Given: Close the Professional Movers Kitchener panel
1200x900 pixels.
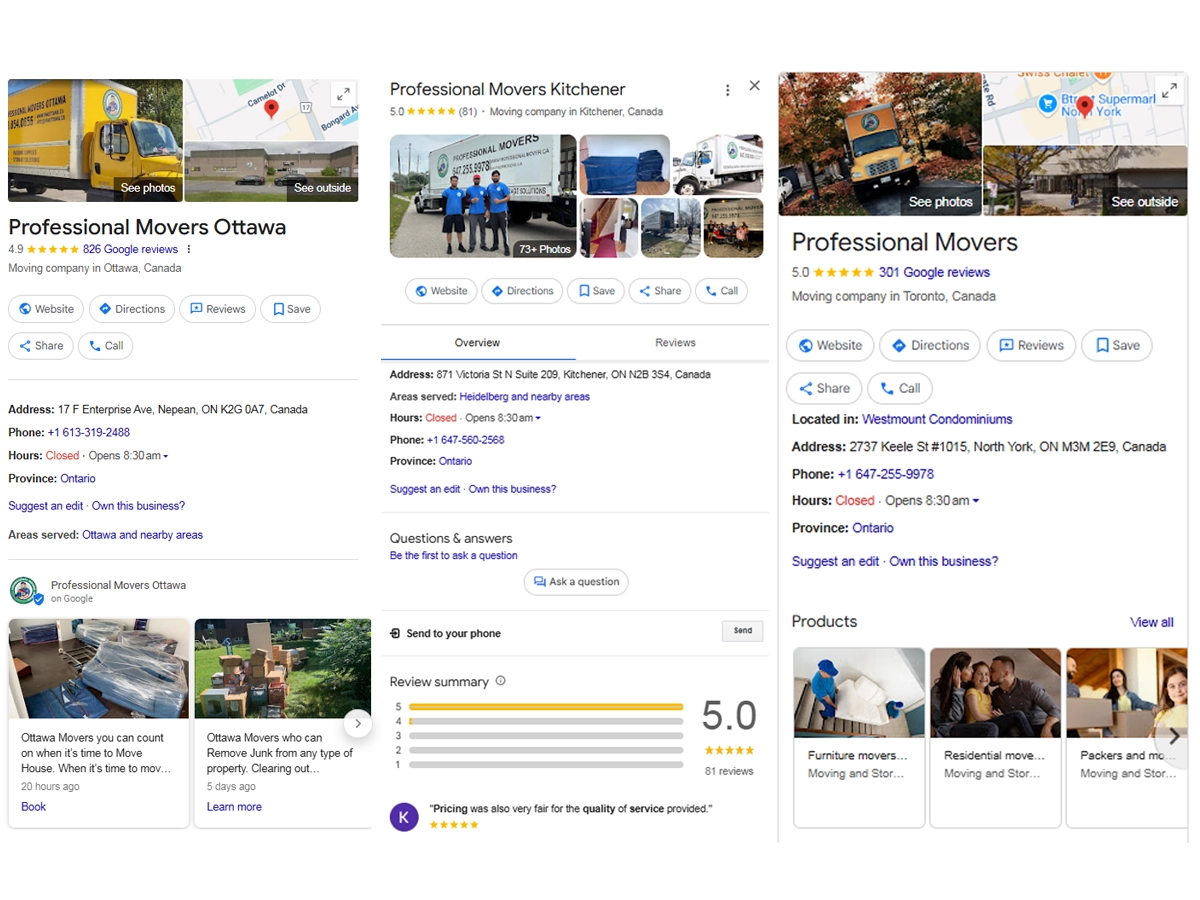Looking at the screenshot, I should click(x=755, y=86).
